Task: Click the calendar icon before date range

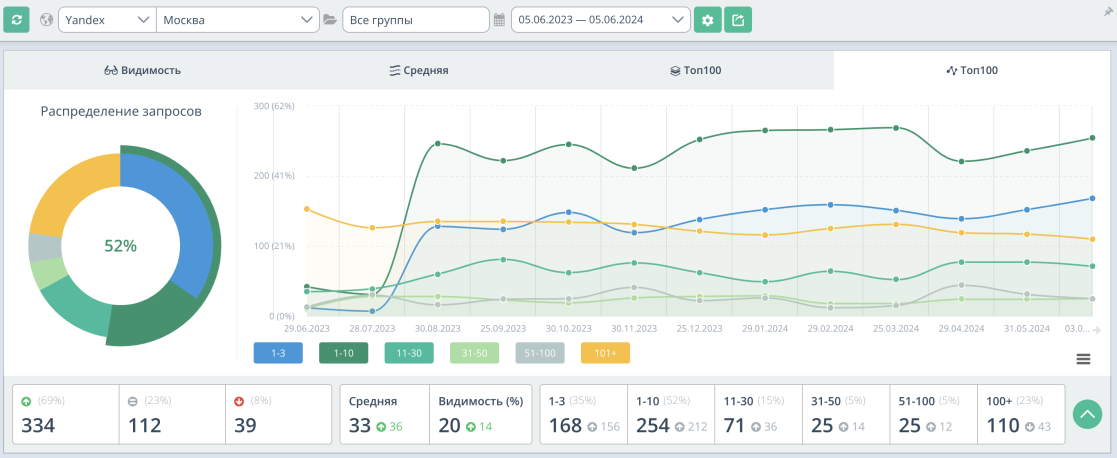Action: 499,20
